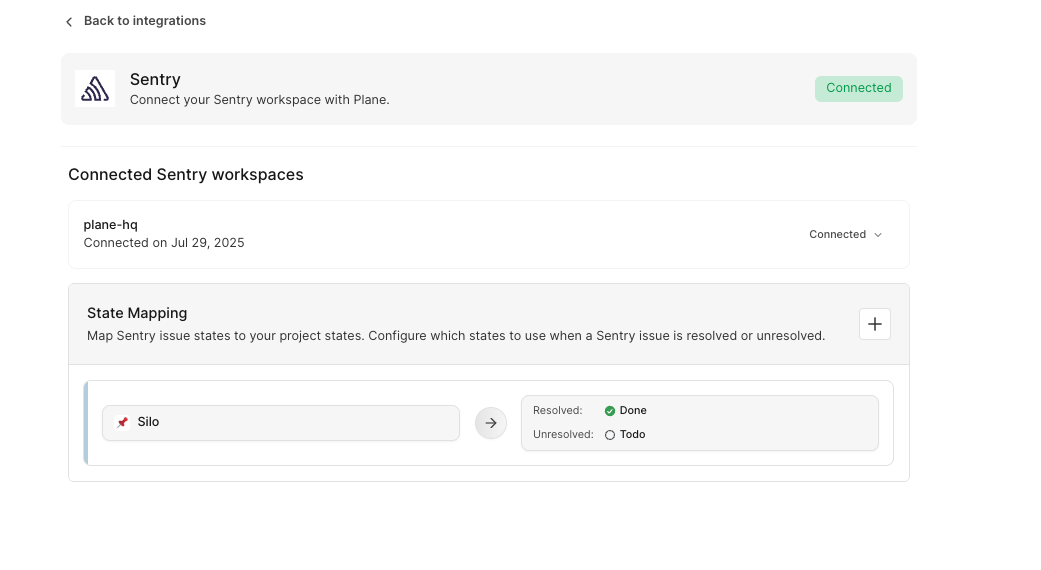Click 'Connected on Jul 29, 2025' text

(x=164, y=243)
